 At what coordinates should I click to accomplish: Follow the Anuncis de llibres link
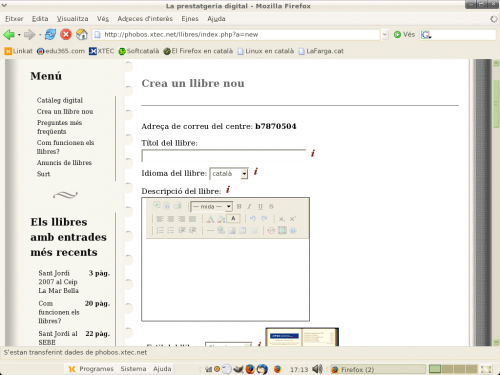coord(64,163)
